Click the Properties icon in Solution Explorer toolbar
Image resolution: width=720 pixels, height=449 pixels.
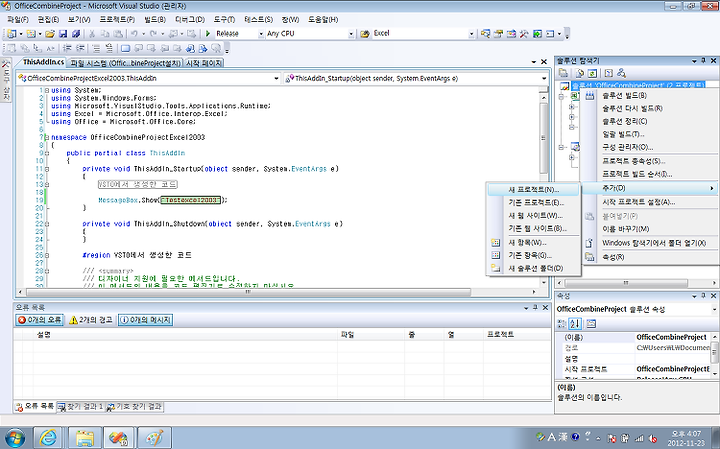[x=563, y=73]
